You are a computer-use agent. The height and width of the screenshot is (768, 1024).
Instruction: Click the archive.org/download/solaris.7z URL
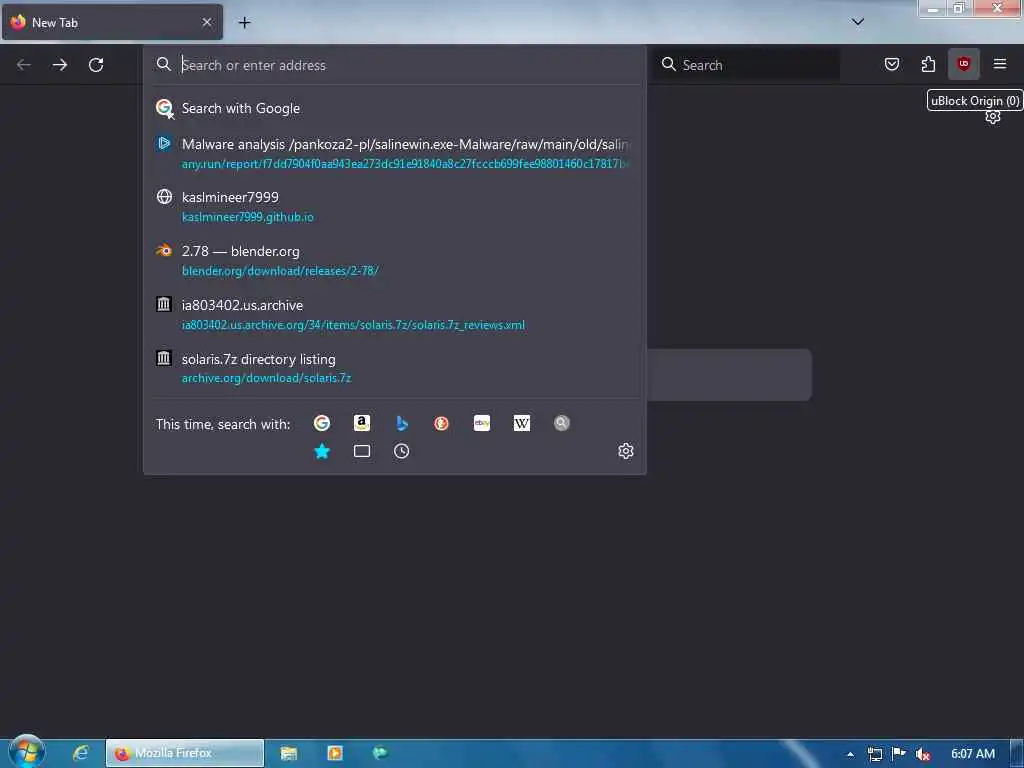(x=266, y=378)
